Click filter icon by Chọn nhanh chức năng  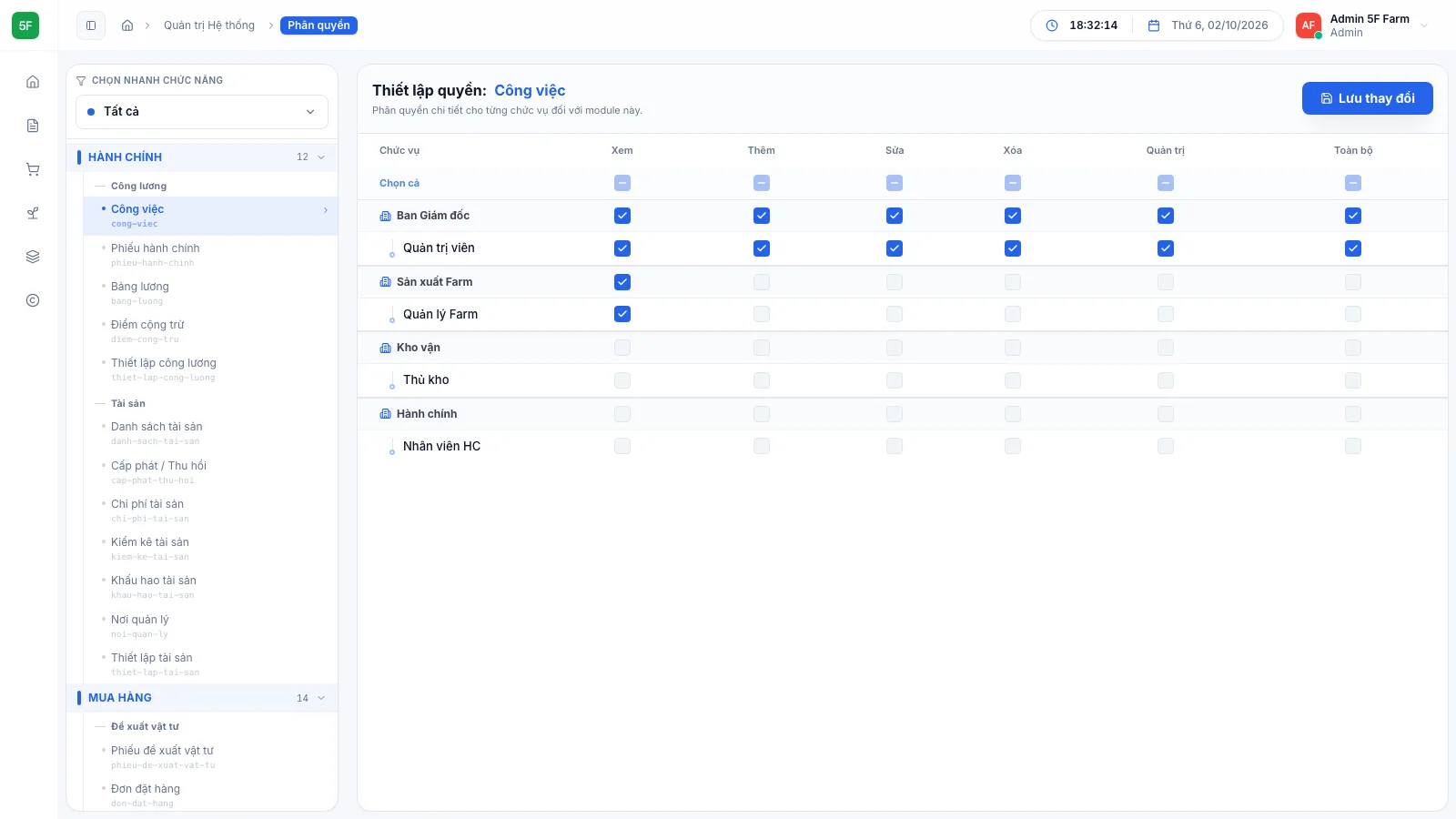point(81,80)
